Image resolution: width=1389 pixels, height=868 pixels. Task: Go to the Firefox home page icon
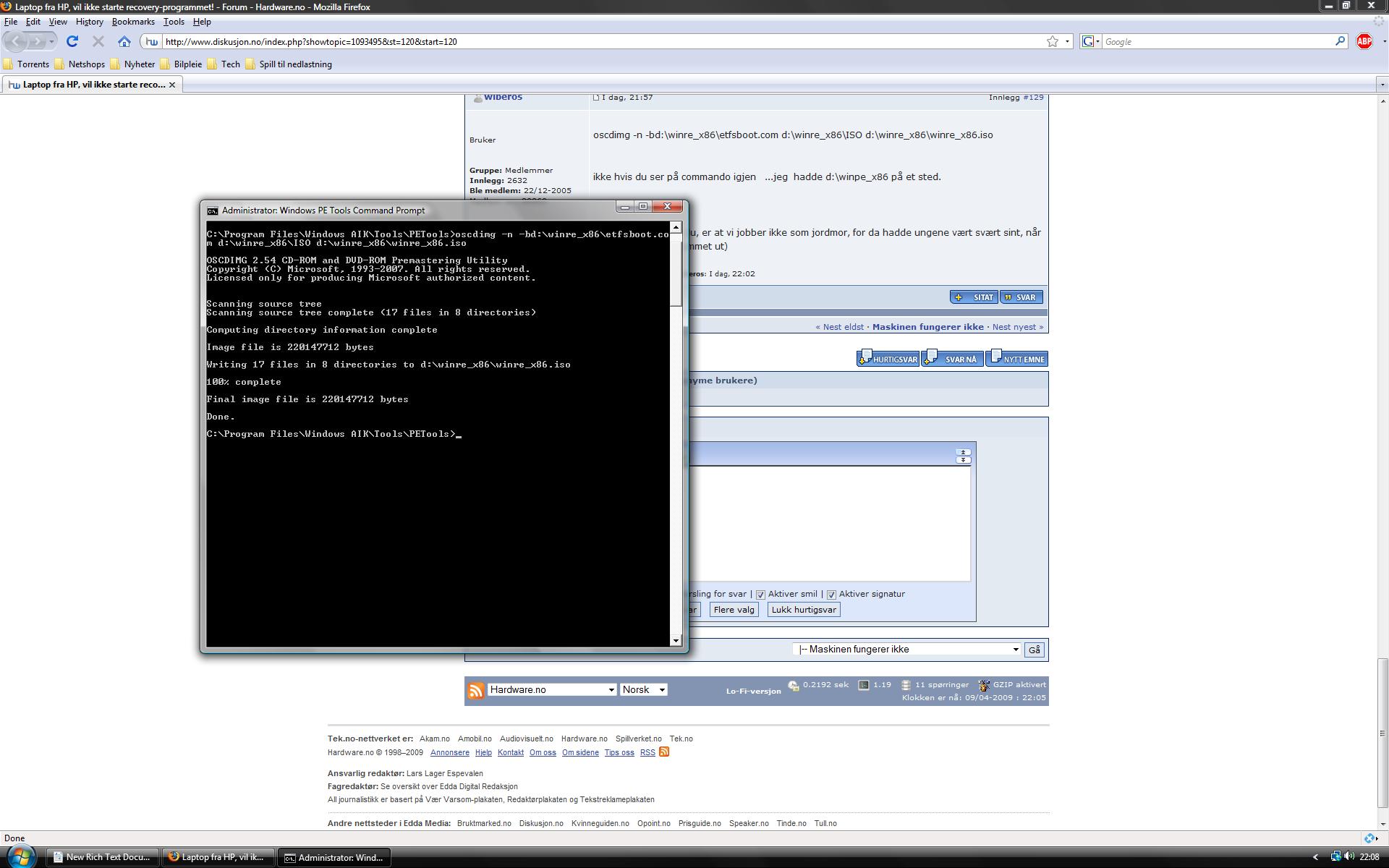pos(124,41)
